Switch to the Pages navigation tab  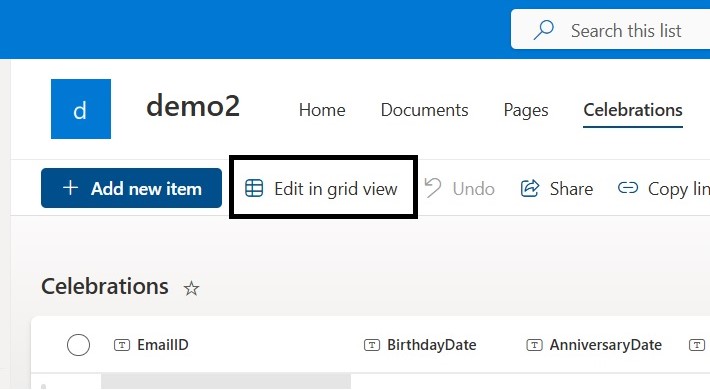tap(526, 110)
